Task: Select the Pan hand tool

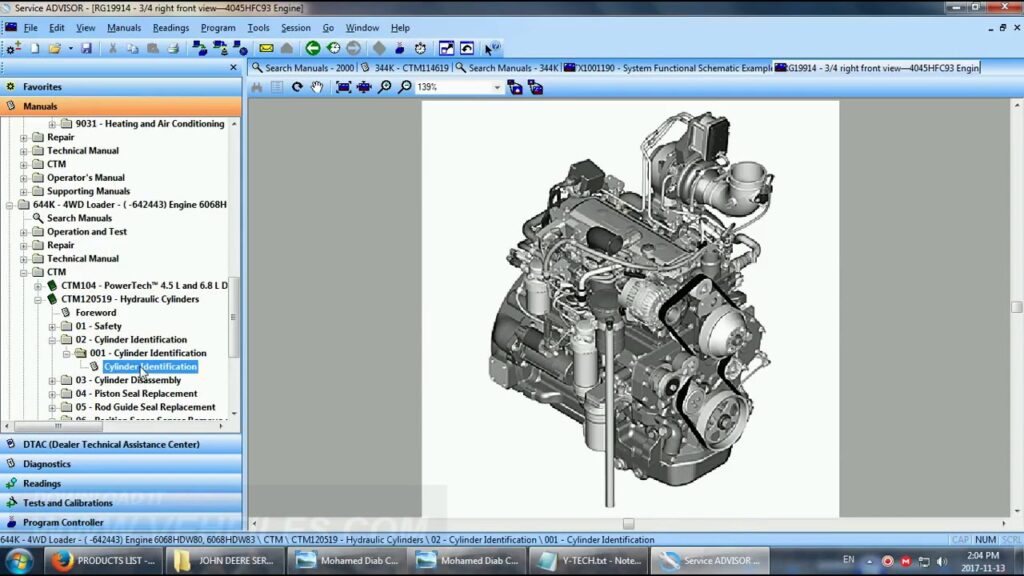Action: [316, 87]
